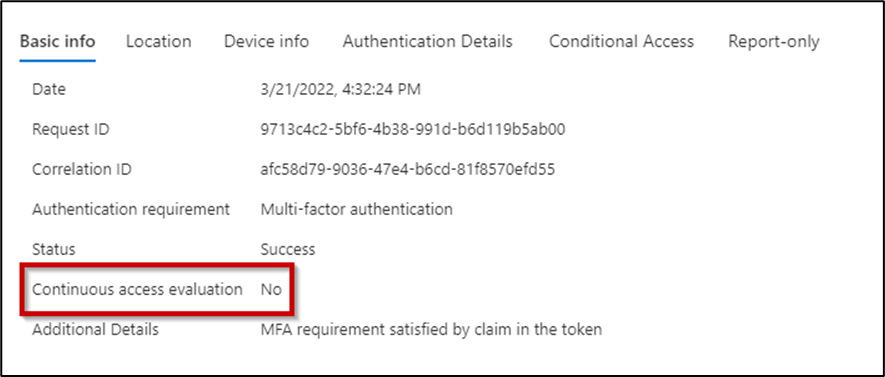This screenshot has height=377, width=885.
Task: Switch to the Basic info tab
Action: (x=58, y=42)
